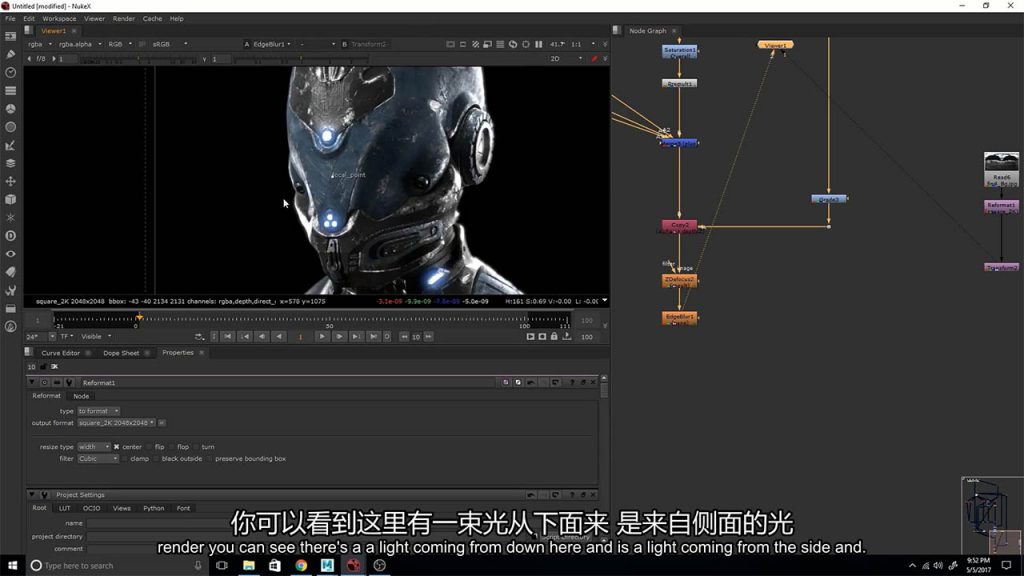
Task: Enable the clamp checkbox
Action: 125,459
